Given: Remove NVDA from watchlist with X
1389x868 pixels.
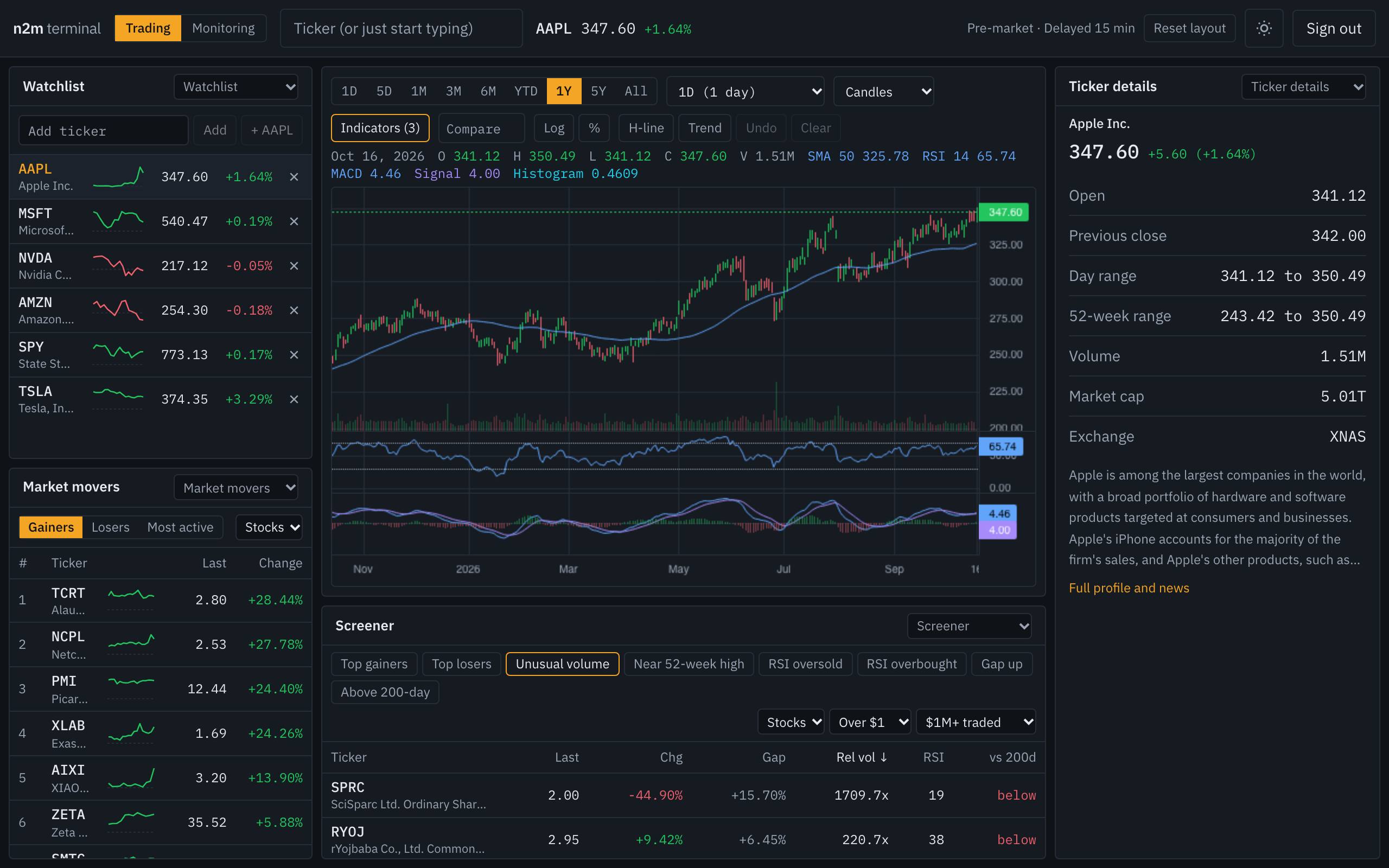Looking at the screenshot, I should pos(294,266).
